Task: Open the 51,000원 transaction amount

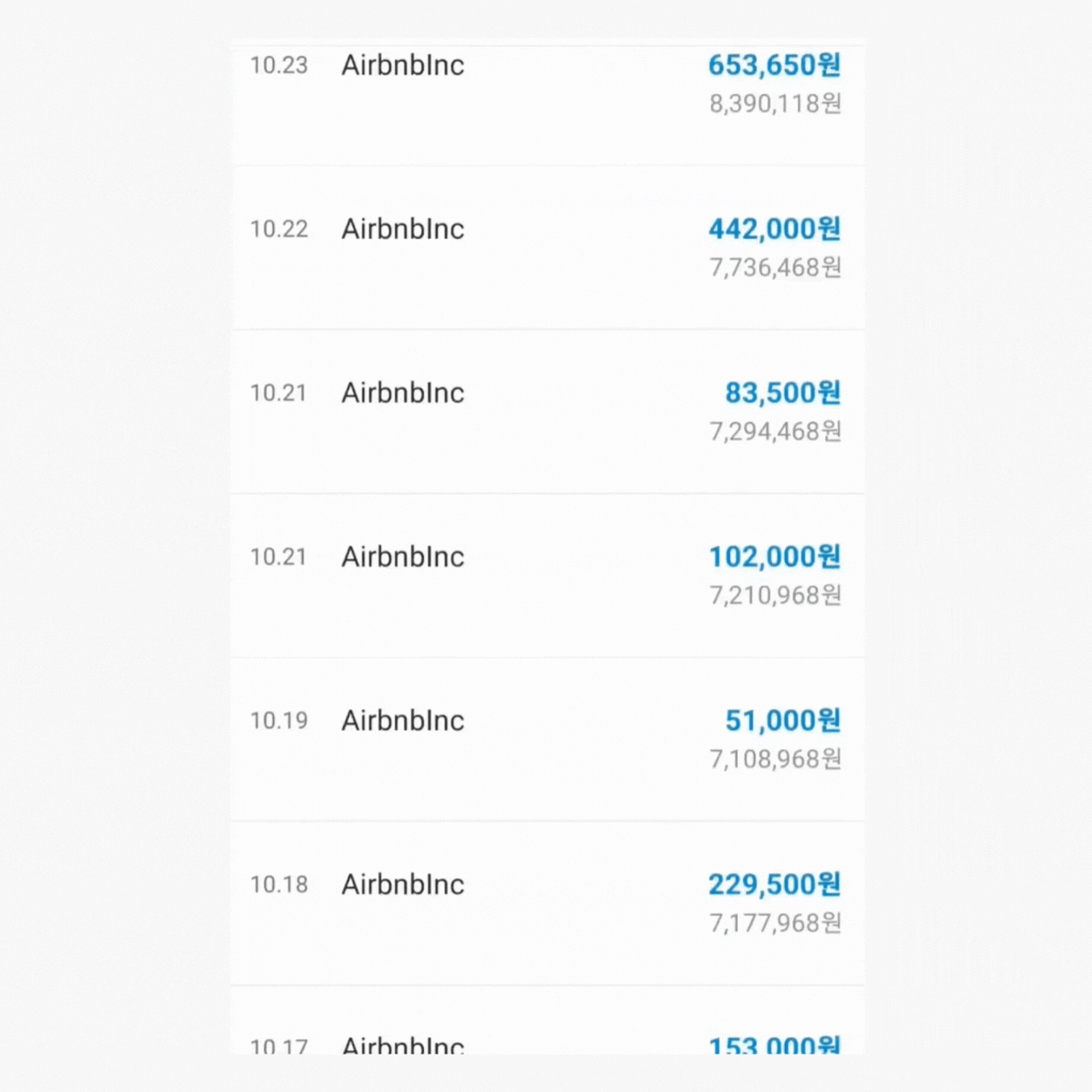Action: pos(782,721)
